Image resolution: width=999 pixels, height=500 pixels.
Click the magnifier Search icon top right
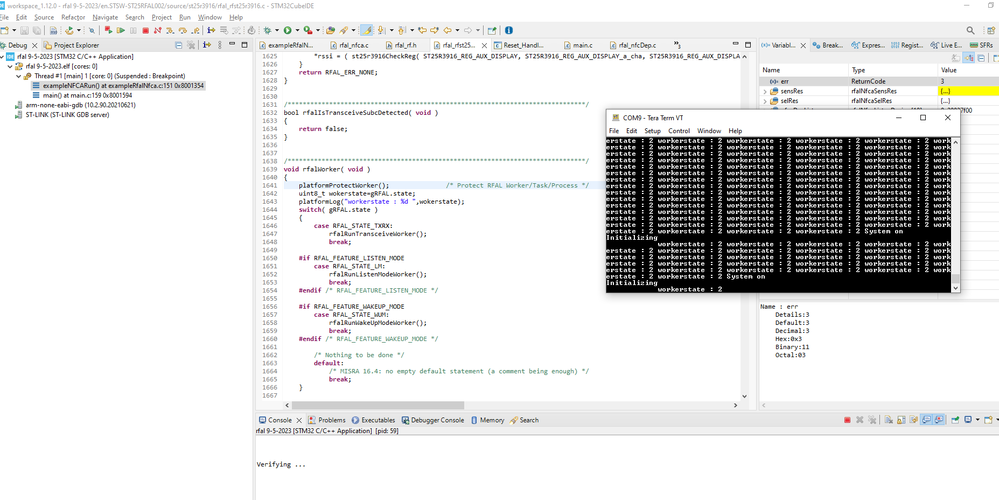[970, 30]
